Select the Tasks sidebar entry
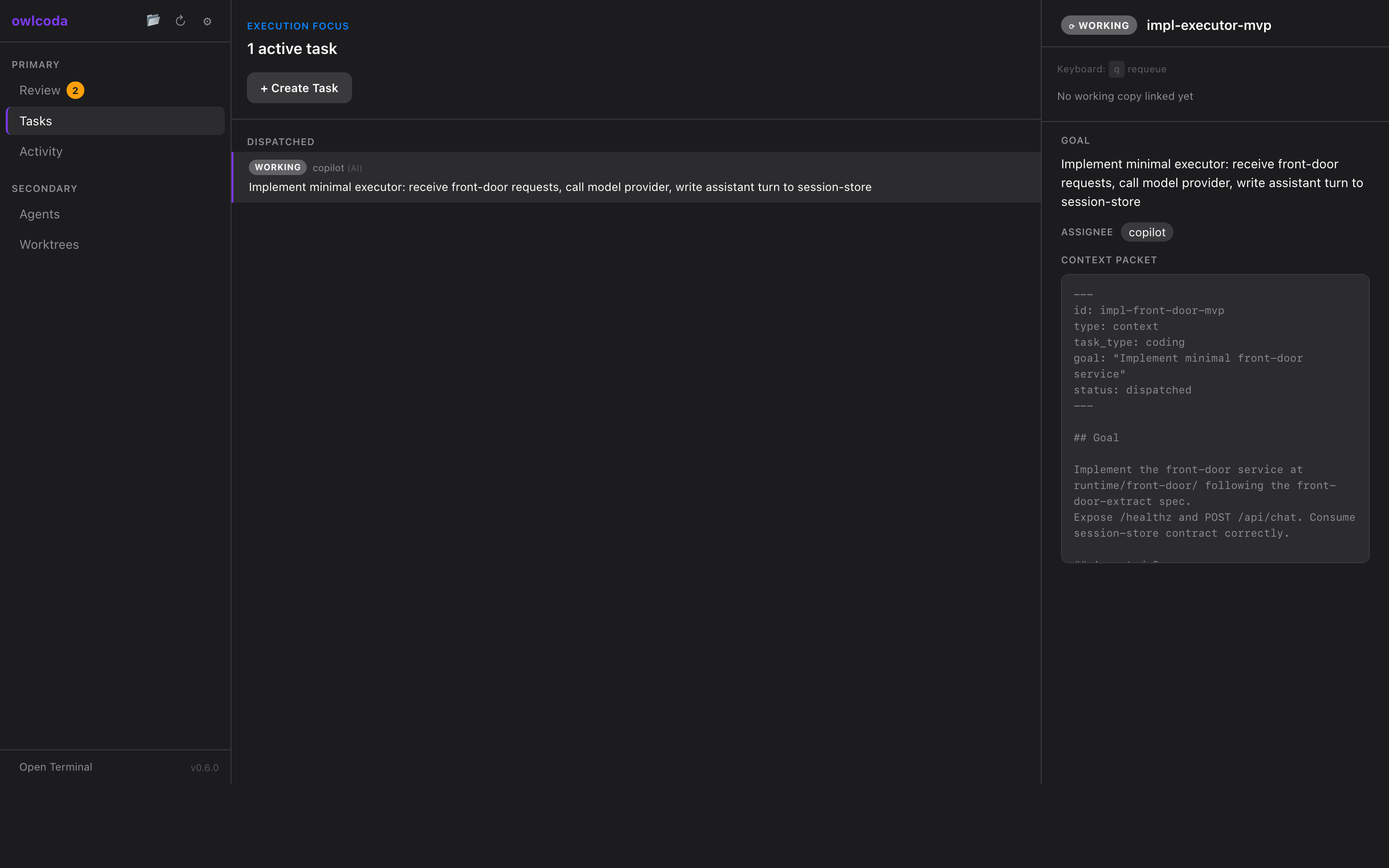 (36, 121)
